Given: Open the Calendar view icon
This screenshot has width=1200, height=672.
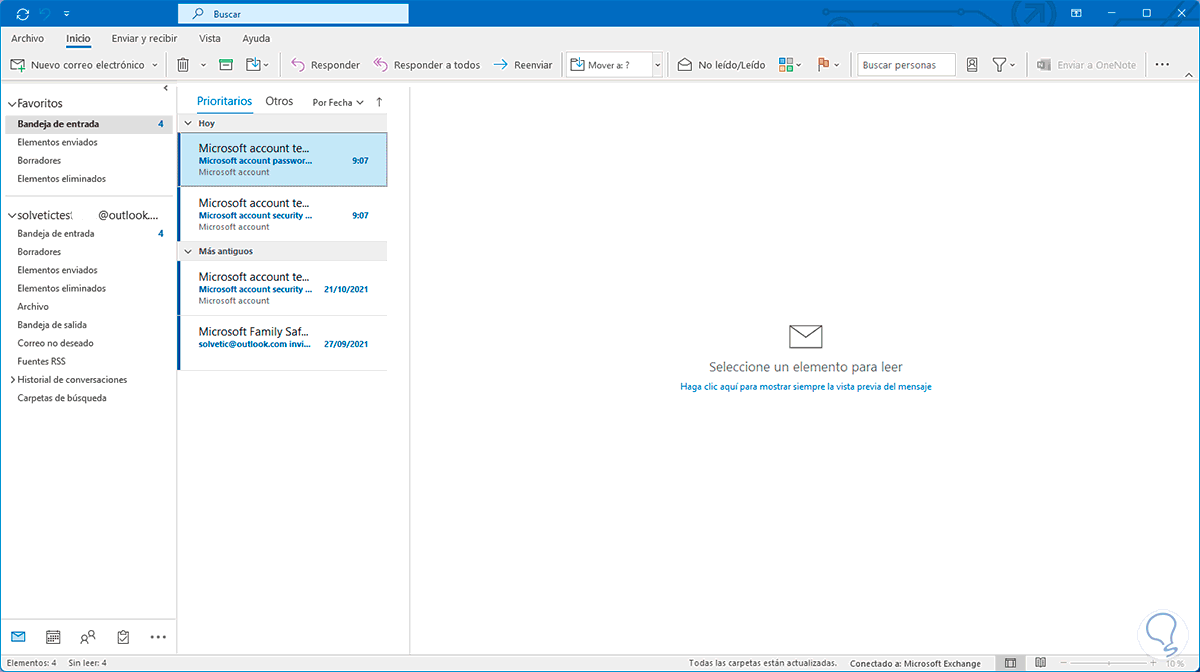Looking at the screenshot, I should click(x=53, y=637).
